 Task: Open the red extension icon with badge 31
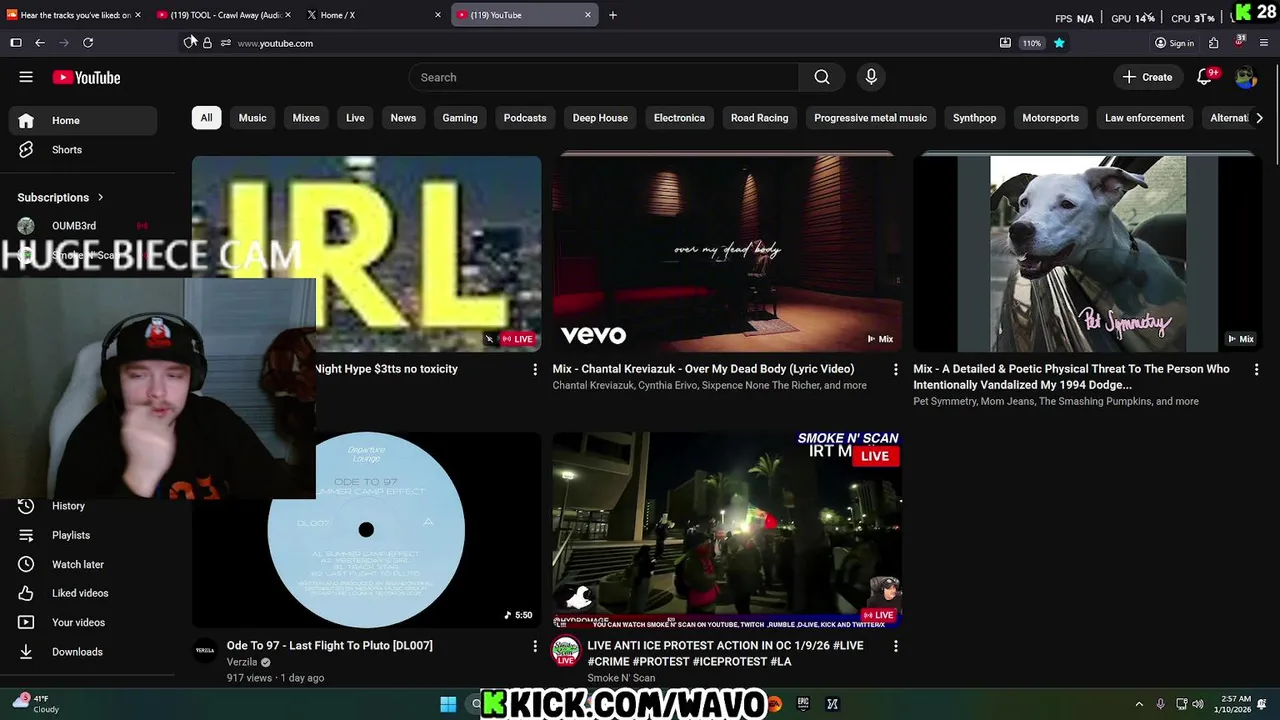(x=1240, y=42)
